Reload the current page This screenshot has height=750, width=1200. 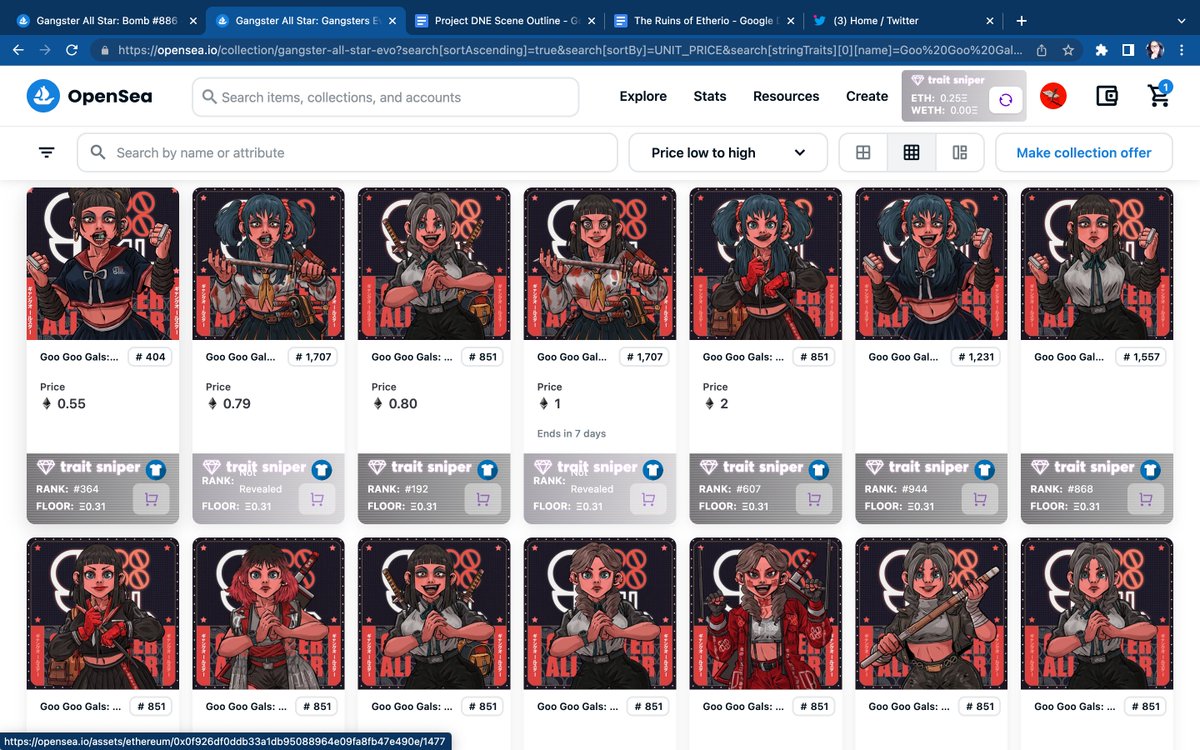(72, 50)
